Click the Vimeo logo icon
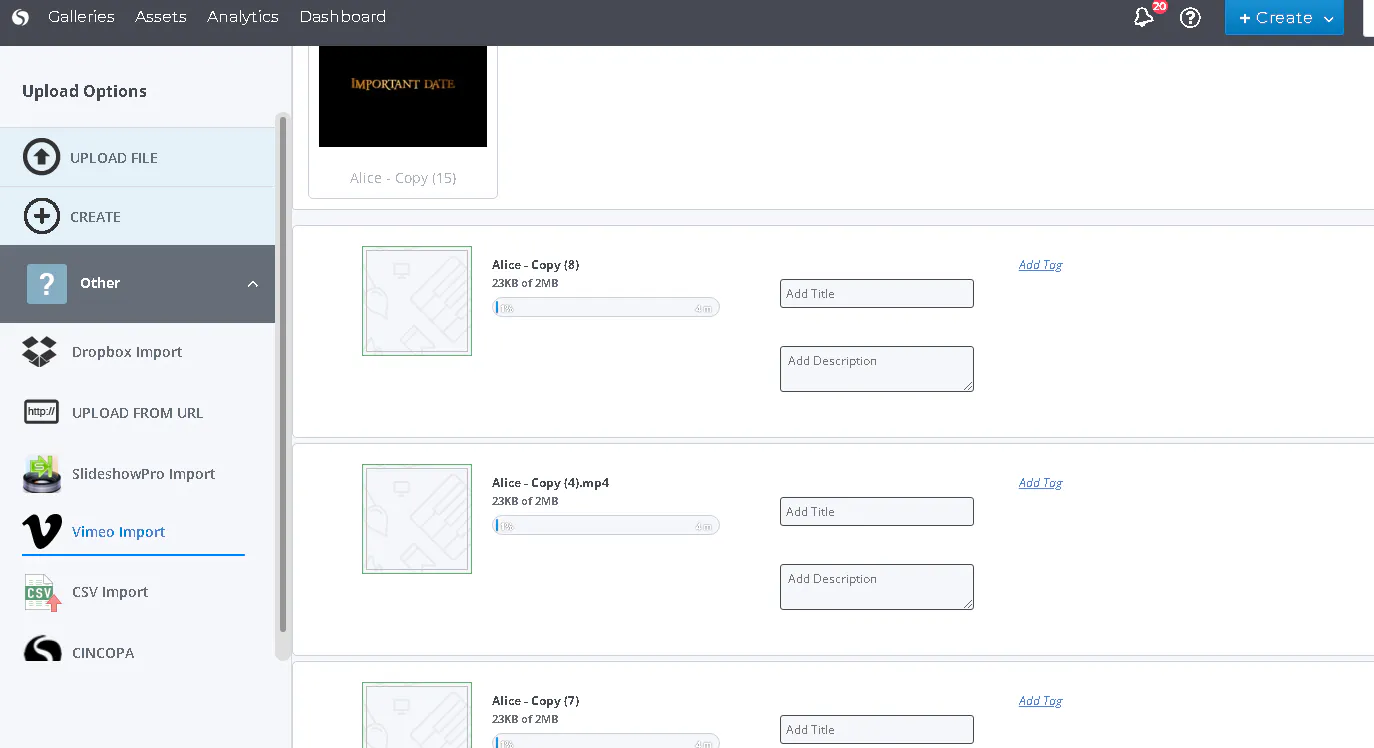Screen dimensions: 1374x748 [x=41, y=532]
